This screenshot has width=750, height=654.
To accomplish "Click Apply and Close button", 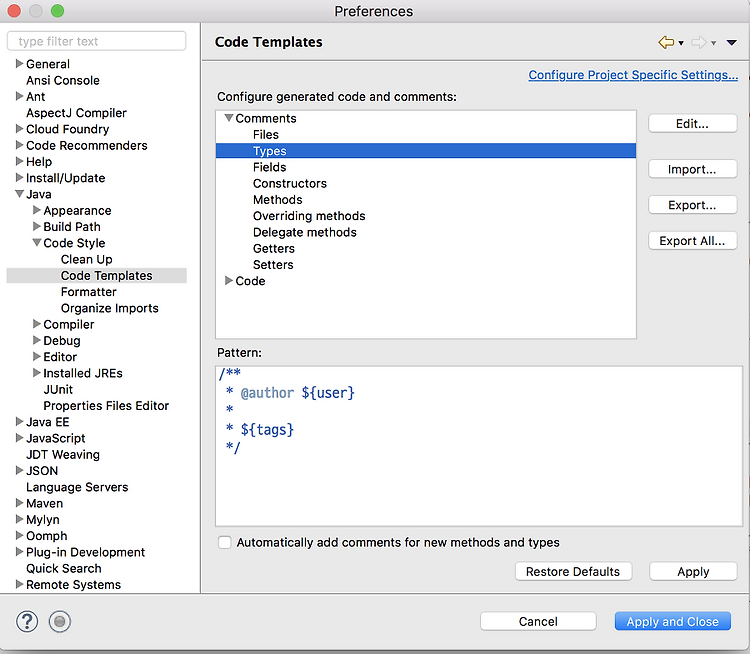I will pyautogui.click(x=673, y=621).
